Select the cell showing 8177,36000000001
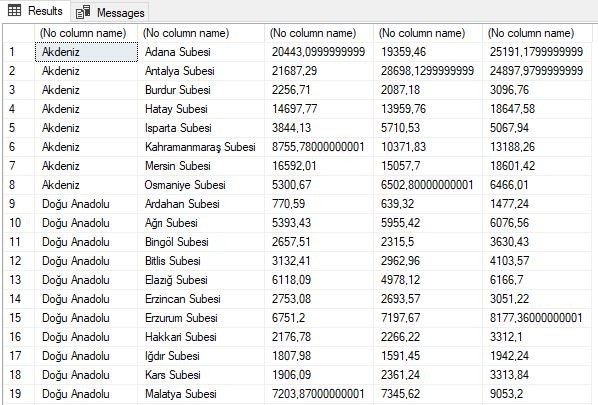 537,318
